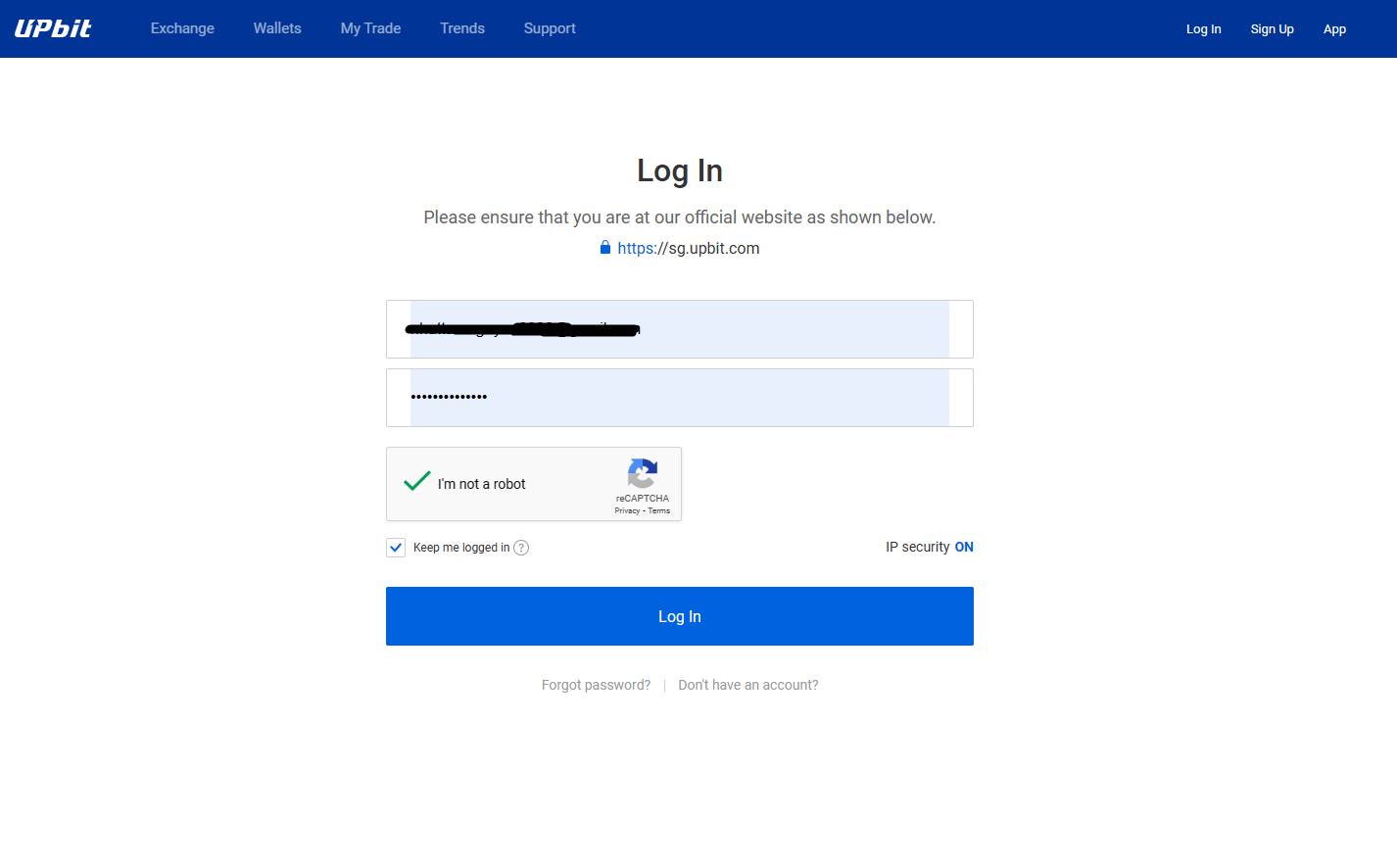Click the official website reminder text
Screen dimensions: 1397x868
[680, 217]
